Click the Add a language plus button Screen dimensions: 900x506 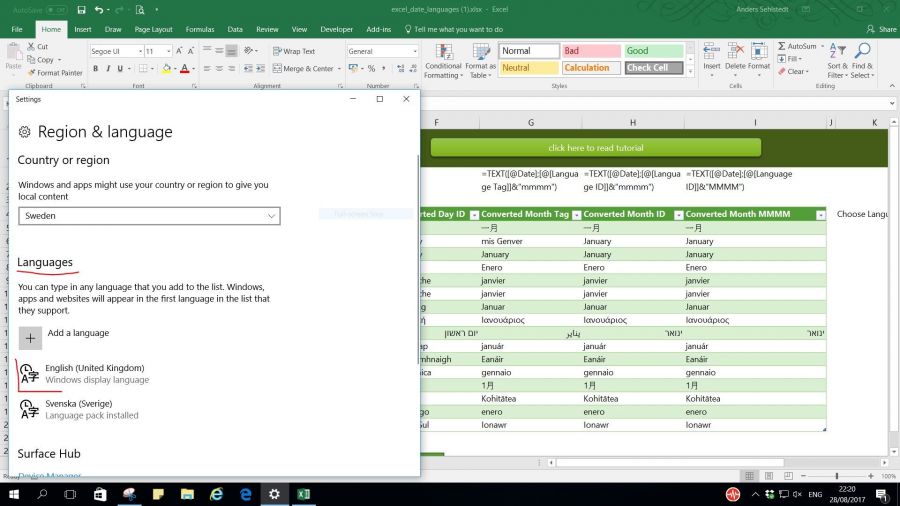(30, 338)
